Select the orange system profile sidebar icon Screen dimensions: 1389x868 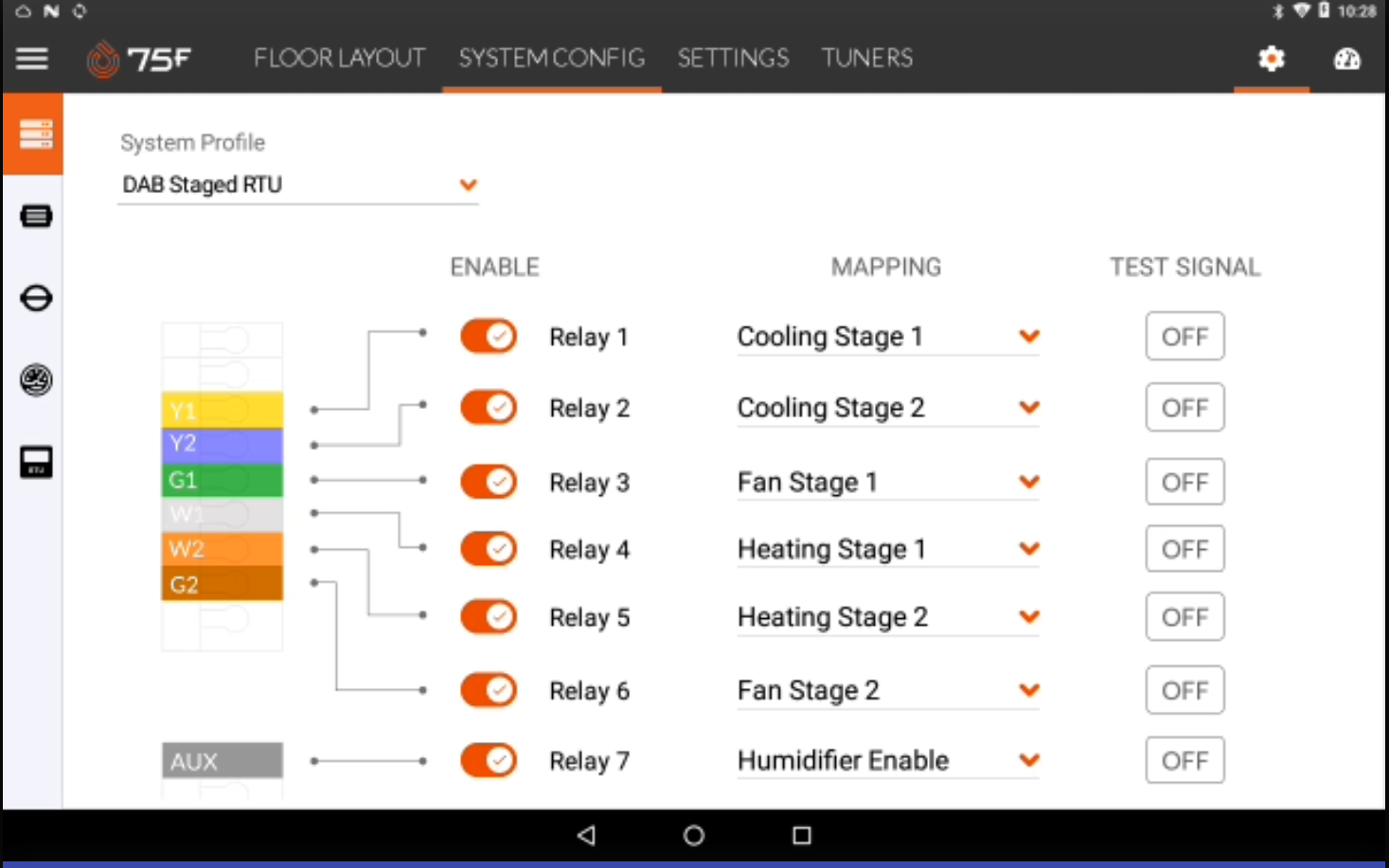[x=34, y=134]
